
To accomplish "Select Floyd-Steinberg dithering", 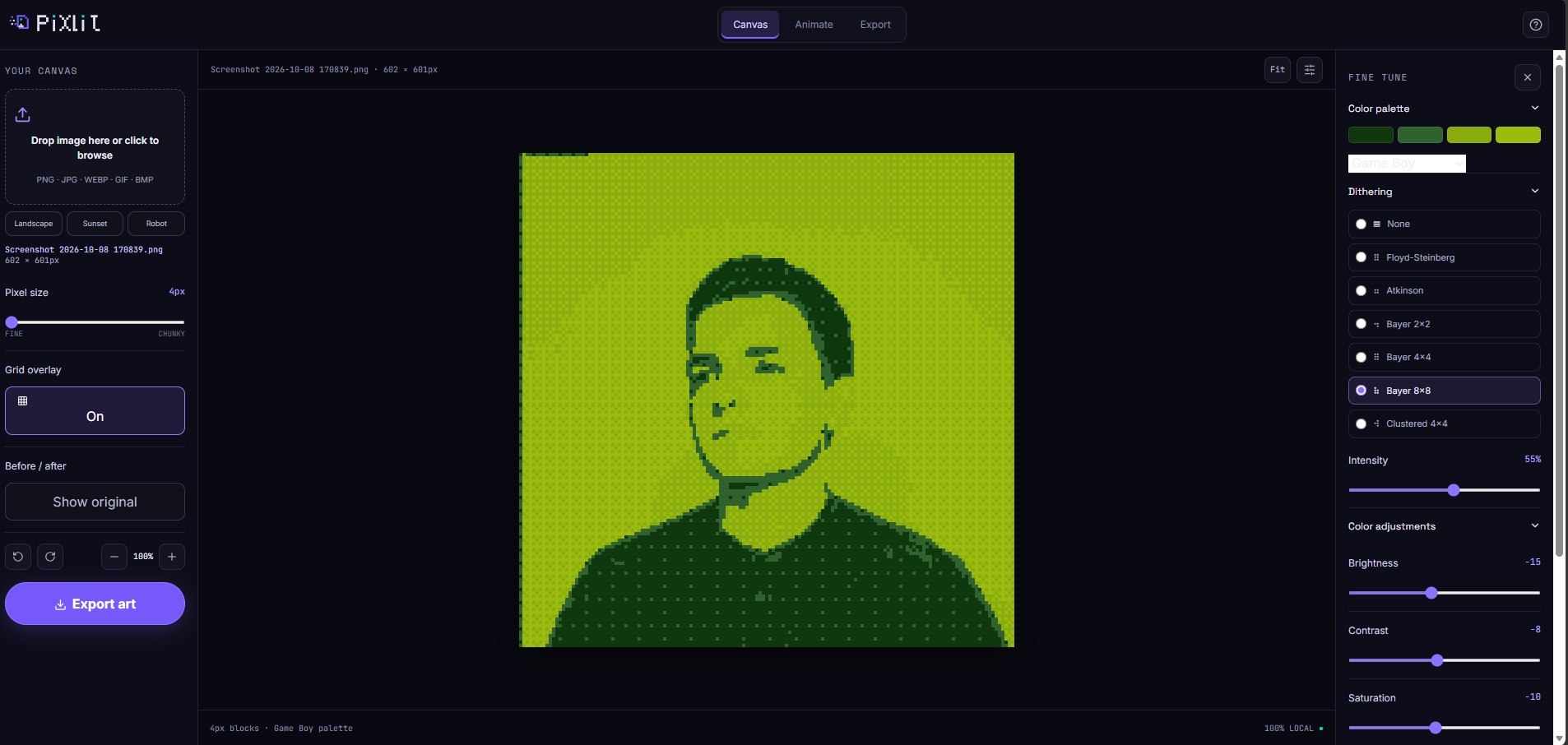I will 1444,257.
